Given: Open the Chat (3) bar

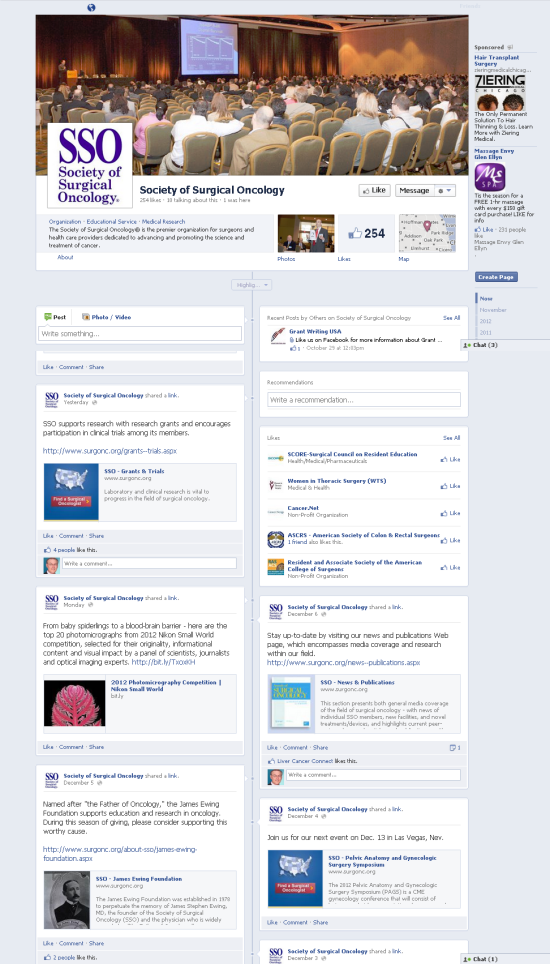Looking at the screenshot, I should coord(505,345).
